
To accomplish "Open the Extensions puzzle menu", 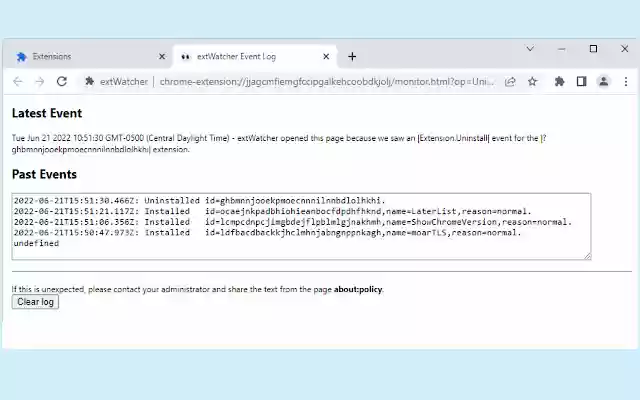I will pyautogui.click(x=559, y=82).
